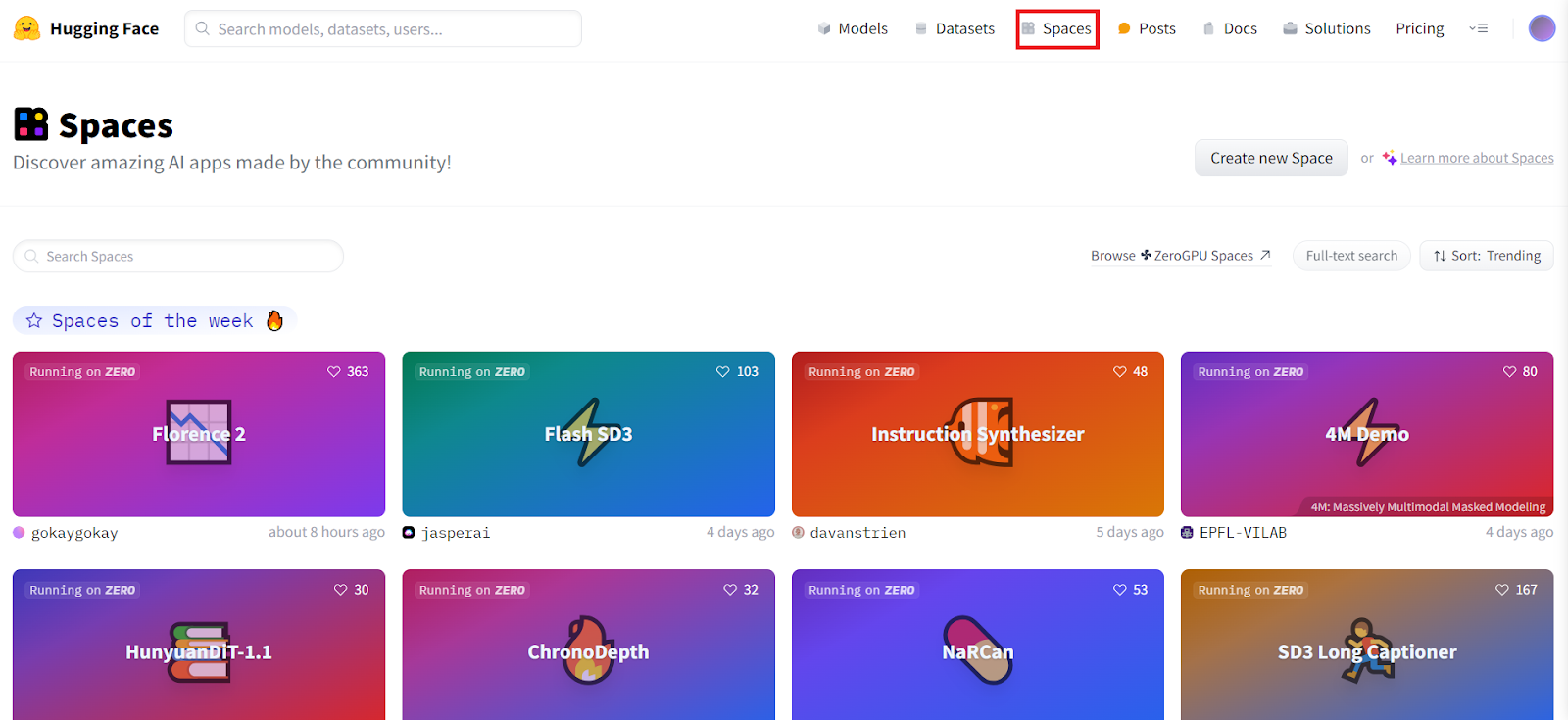Like the SD3 Long Captioner heart icon

point(1502,590)
